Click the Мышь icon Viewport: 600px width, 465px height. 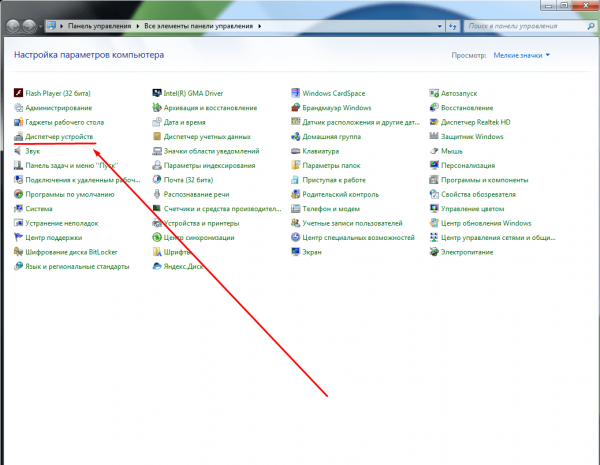[x=434, y=151]
